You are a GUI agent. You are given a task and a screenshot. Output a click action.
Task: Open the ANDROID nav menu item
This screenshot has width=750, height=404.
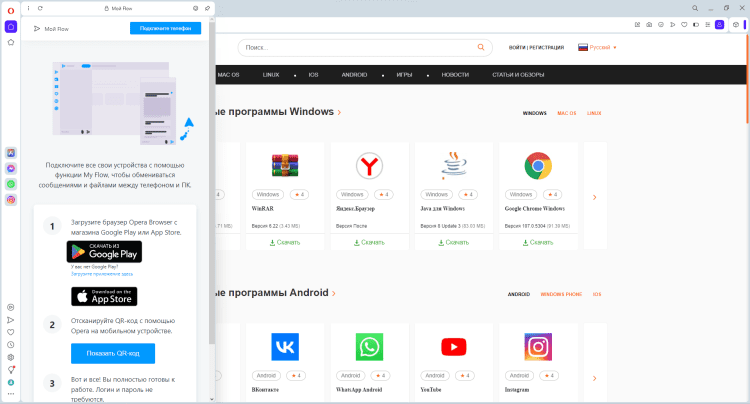354,75
